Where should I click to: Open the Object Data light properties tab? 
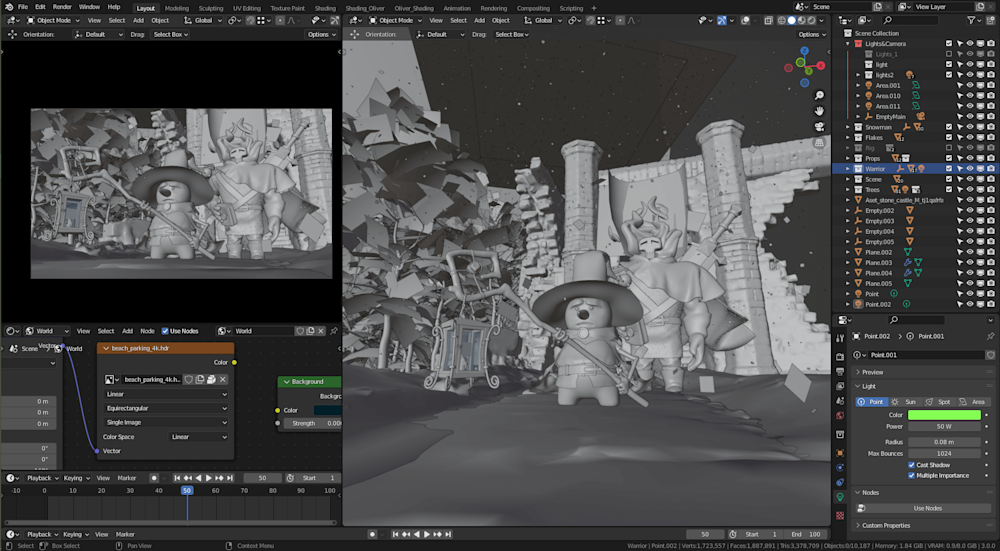pos(840,496)
